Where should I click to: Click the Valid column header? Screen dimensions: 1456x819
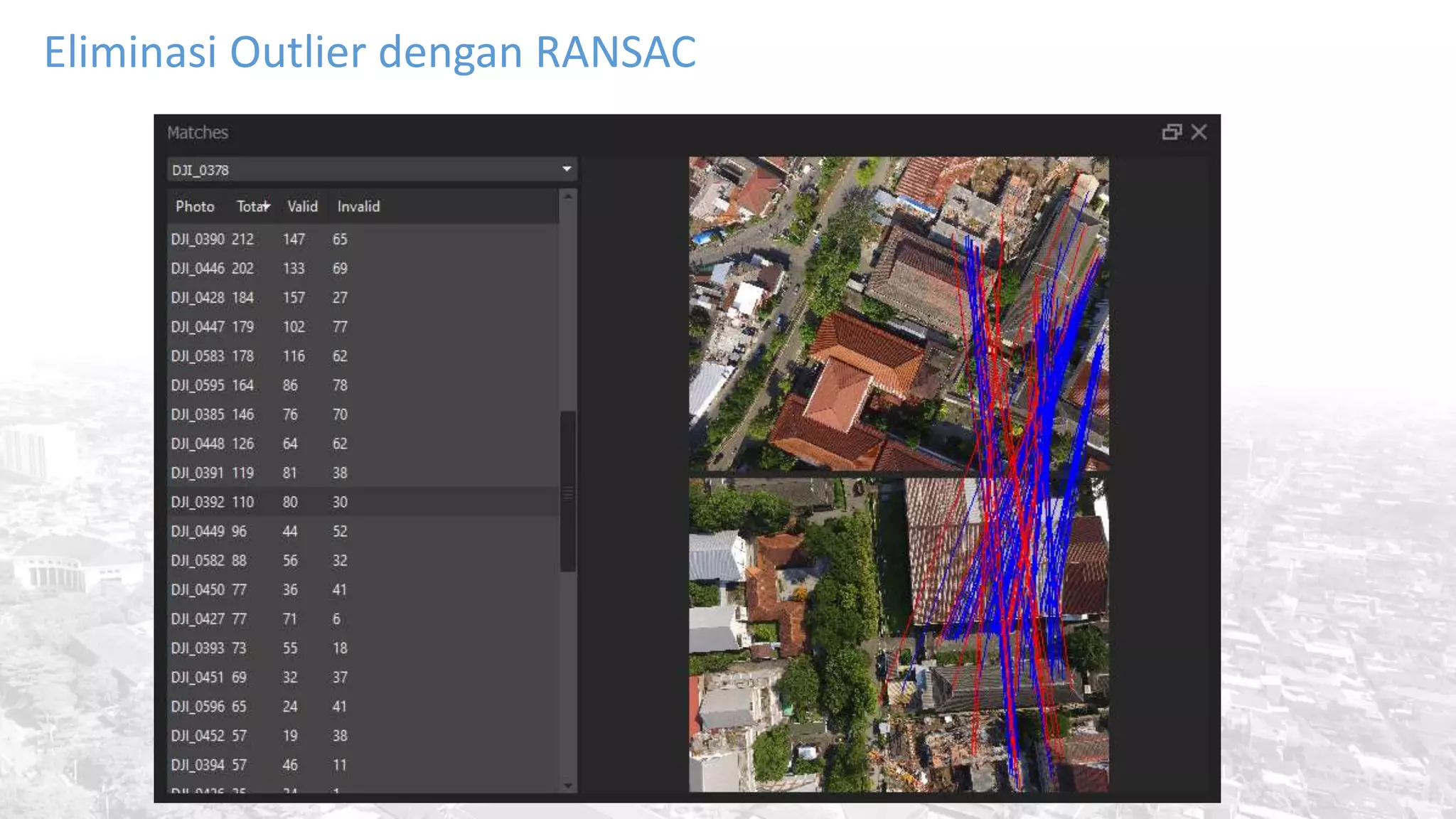coord(302,206)
